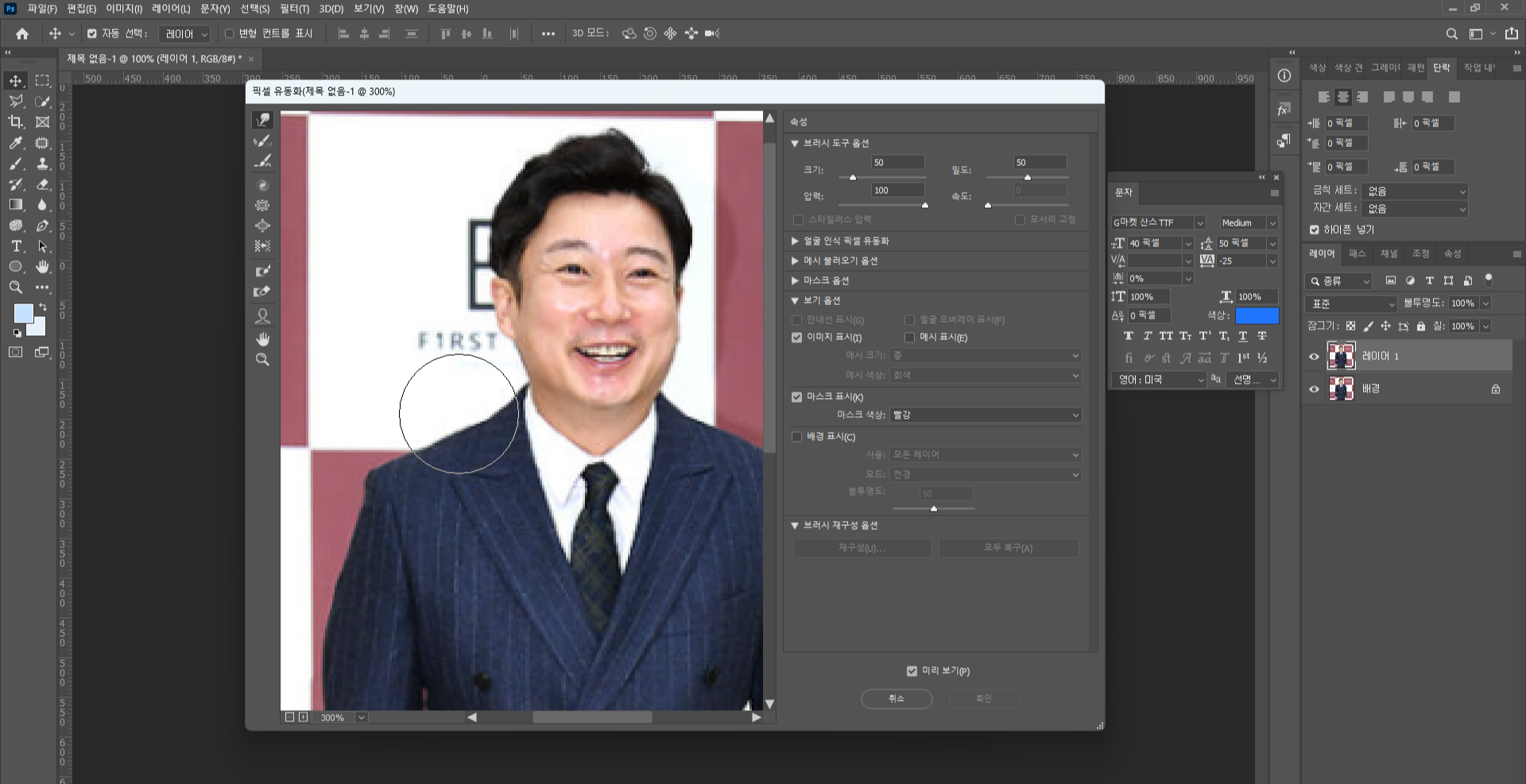Open the 필터(T) menu
Viewport: 1526px width, 784px height.
(x=295, y=9)
